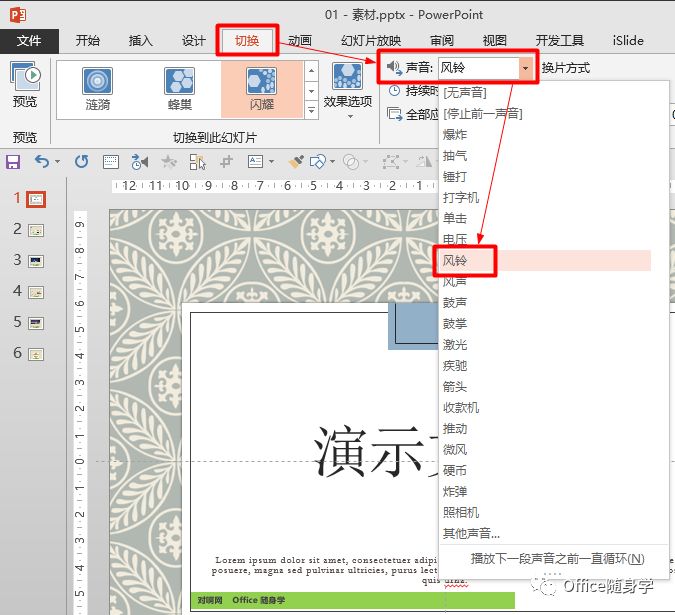Switch to the Home (开始) tab

(x=88, y=41)
